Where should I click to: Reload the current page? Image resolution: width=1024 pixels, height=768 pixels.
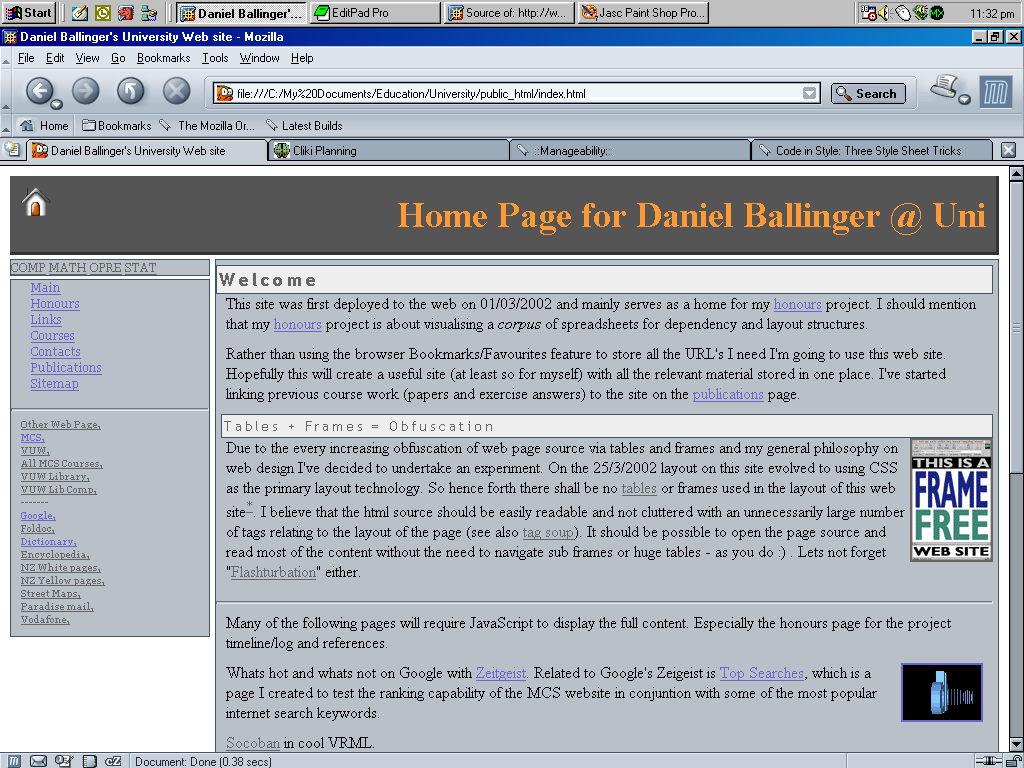[131, 91]
